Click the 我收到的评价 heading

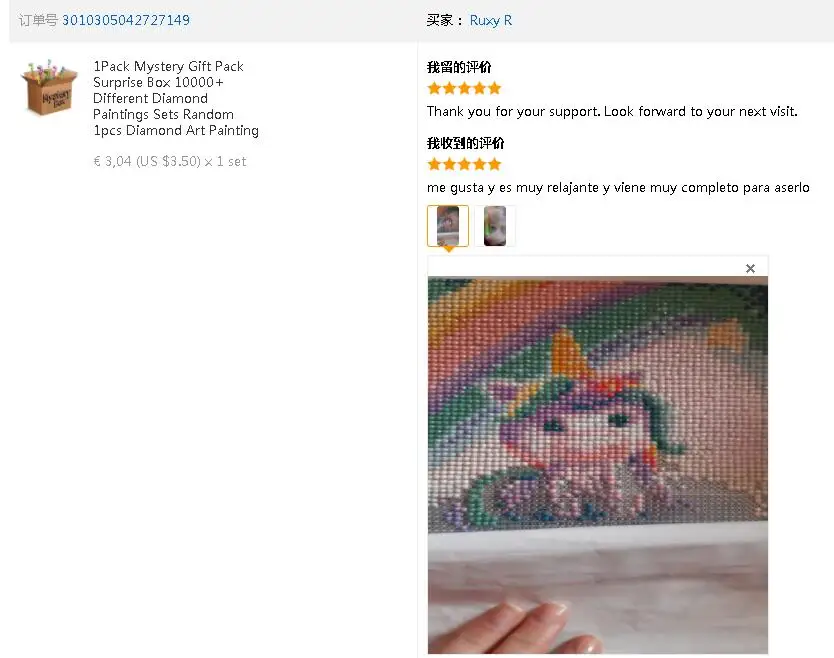(465, 143)
